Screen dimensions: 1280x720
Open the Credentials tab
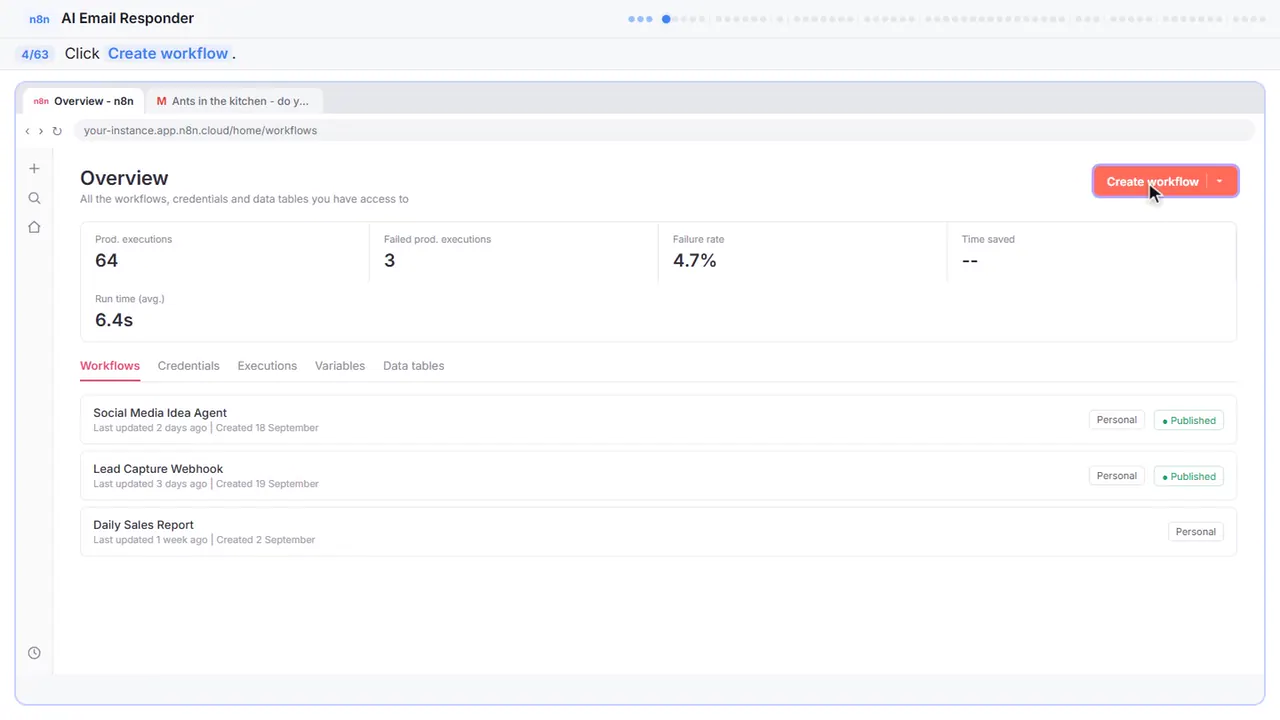point(188,366)
